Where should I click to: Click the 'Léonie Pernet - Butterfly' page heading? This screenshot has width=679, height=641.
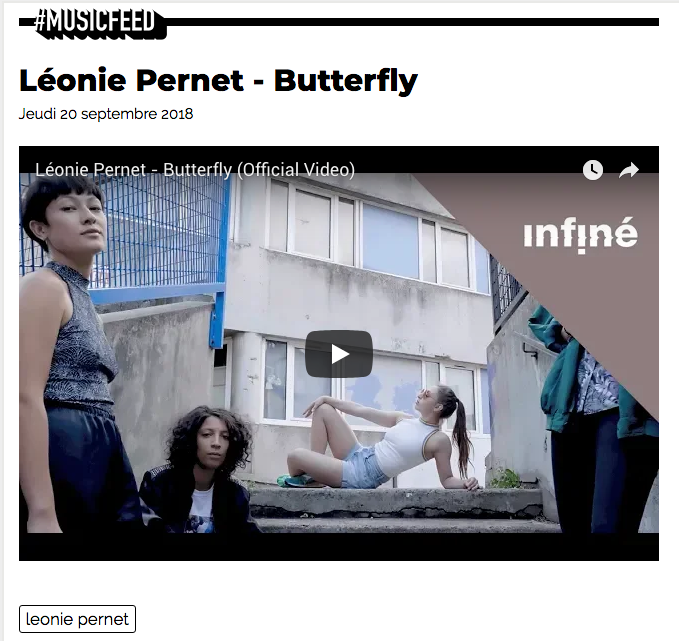[x=218, y=81]
